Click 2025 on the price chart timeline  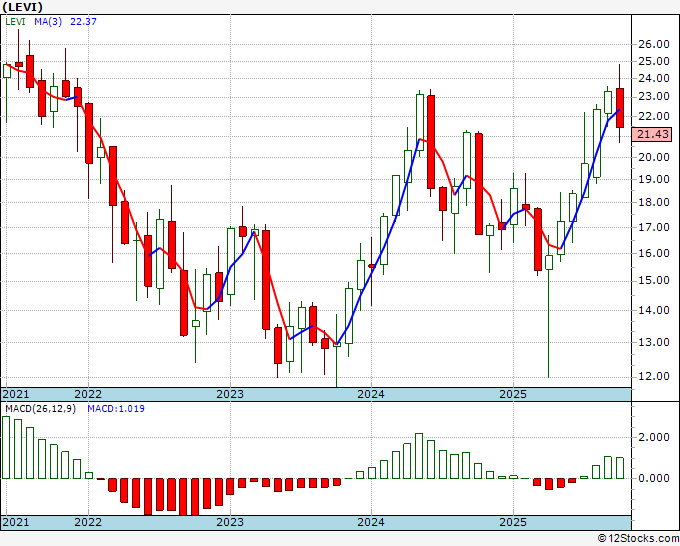coord(513,394)
